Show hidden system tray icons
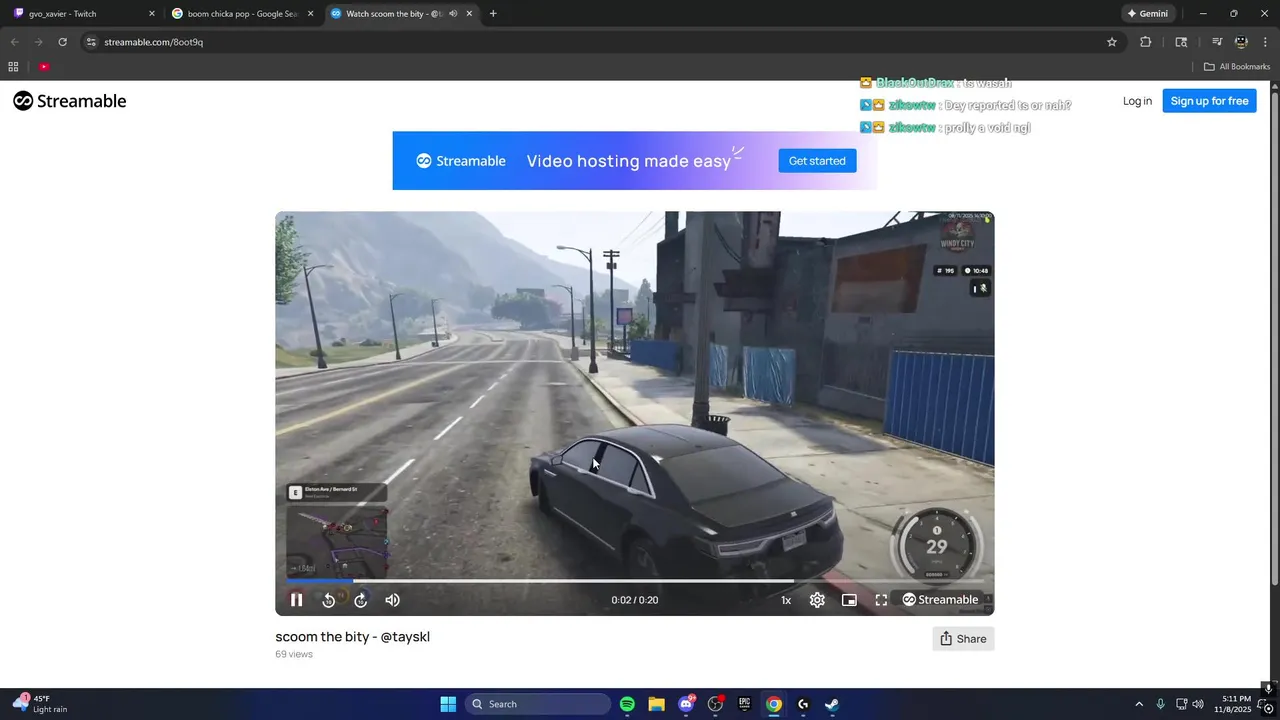The height and width of the screenshot is (720, 1280). (1138, 704)
